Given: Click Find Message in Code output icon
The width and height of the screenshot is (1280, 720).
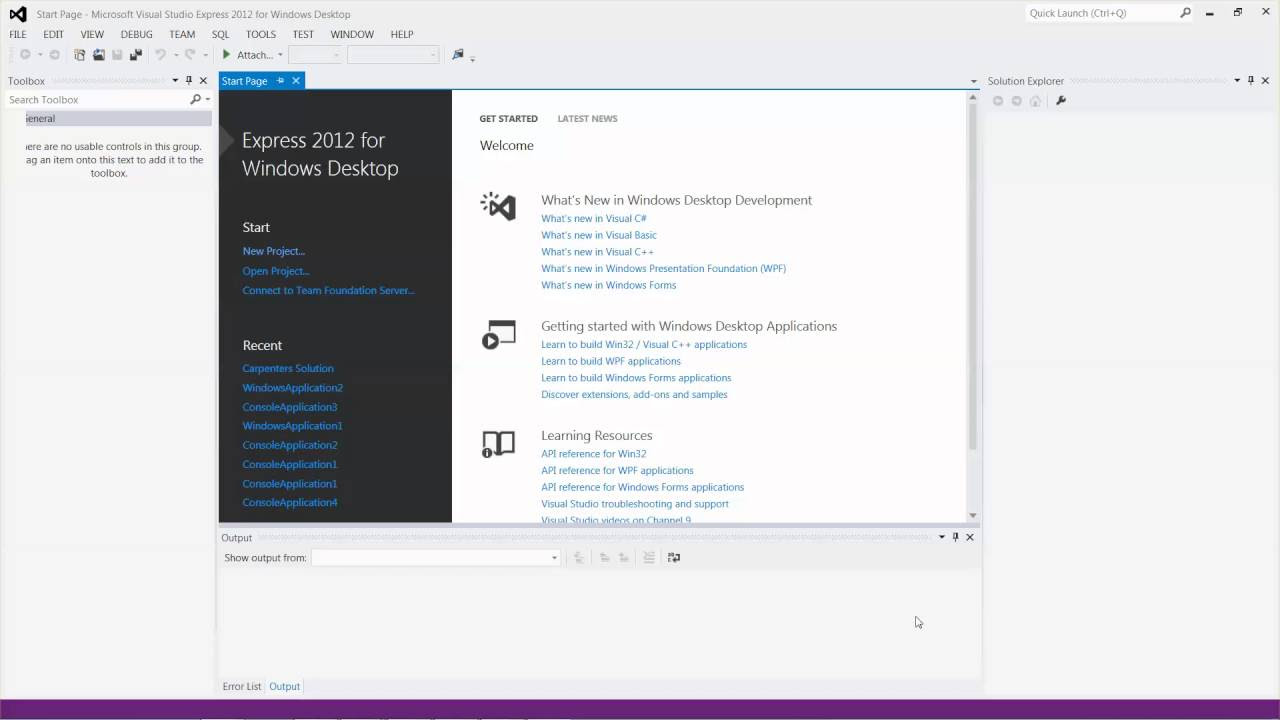Looking at the screenshot, I should (579, 558).
